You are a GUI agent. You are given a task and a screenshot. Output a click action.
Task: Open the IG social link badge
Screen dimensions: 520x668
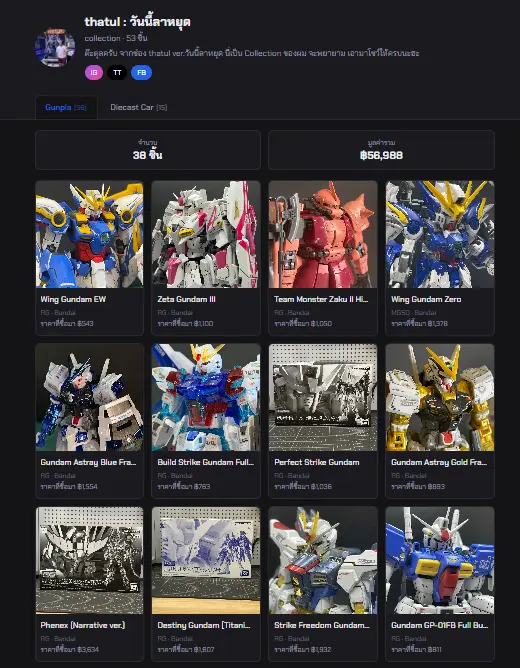tap(94, 72)
